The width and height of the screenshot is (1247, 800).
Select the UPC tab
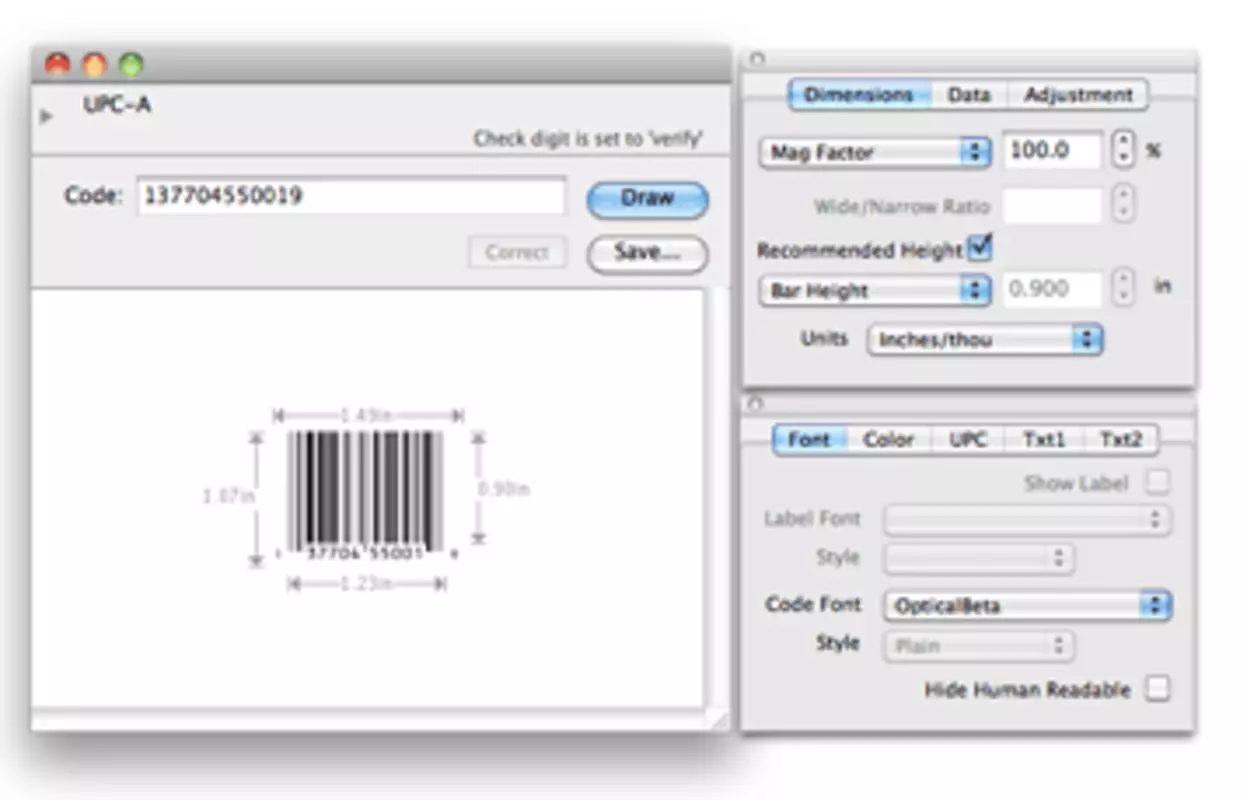967,439
